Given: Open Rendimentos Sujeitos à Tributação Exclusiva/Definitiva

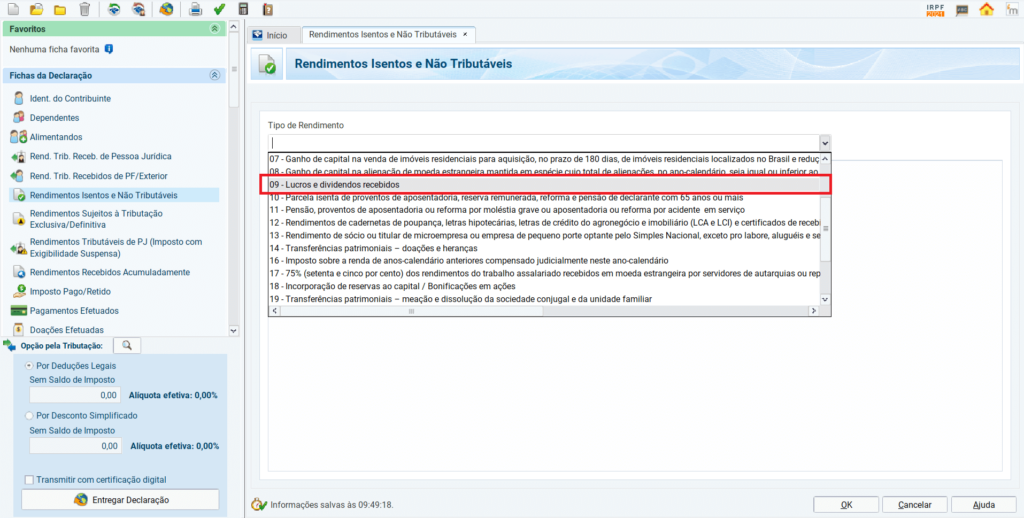Looking at the screenshot, I should [x=96, y=219].
